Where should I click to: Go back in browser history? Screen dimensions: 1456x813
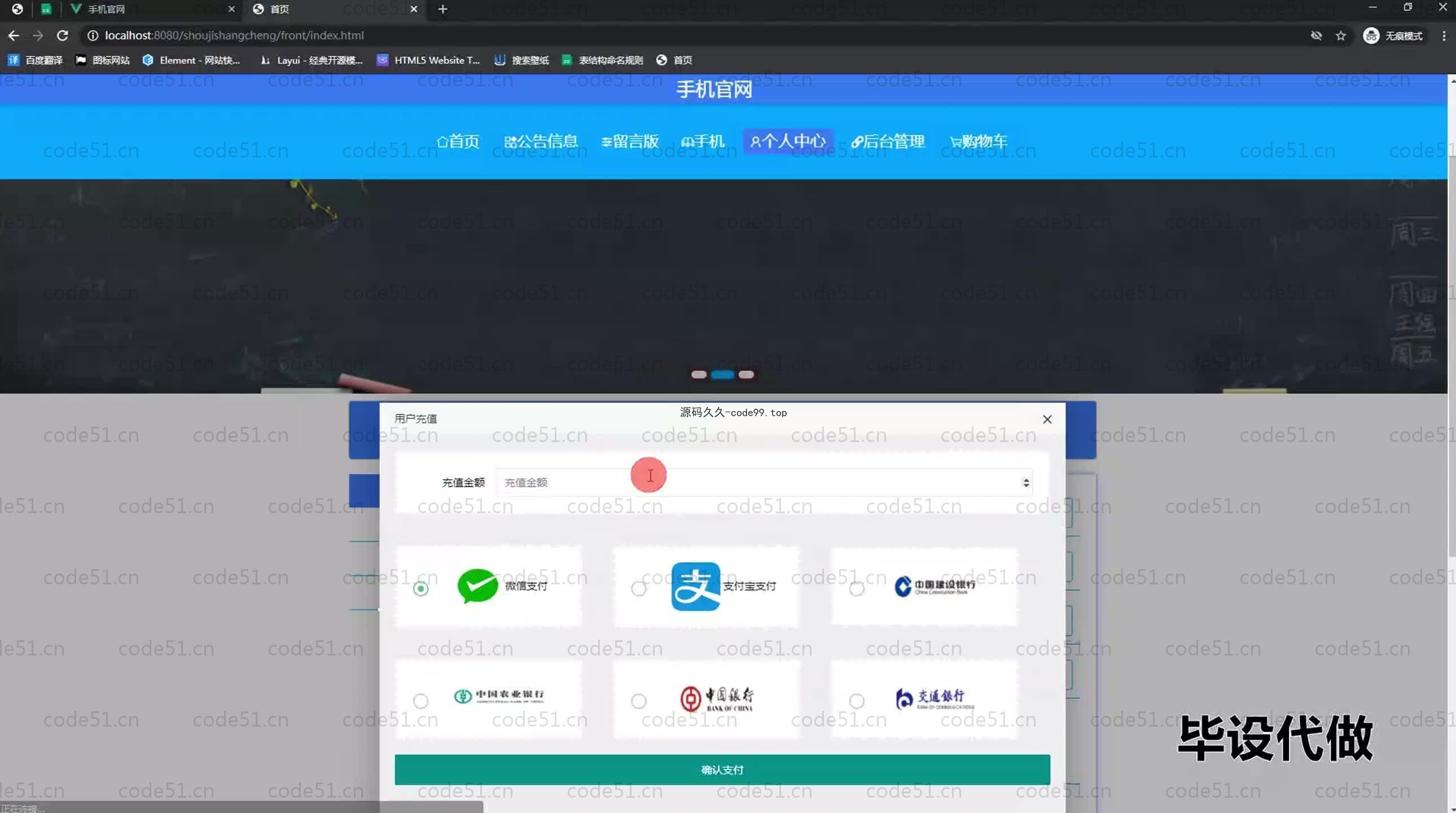14,36
